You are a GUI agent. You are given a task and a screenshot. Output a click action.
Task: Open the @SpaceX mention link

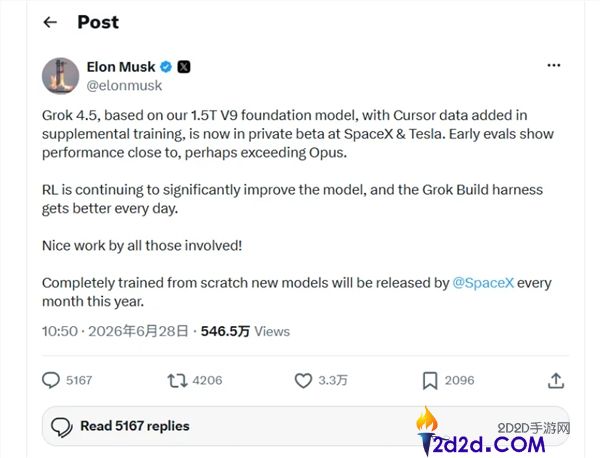(x=483, y=283)
